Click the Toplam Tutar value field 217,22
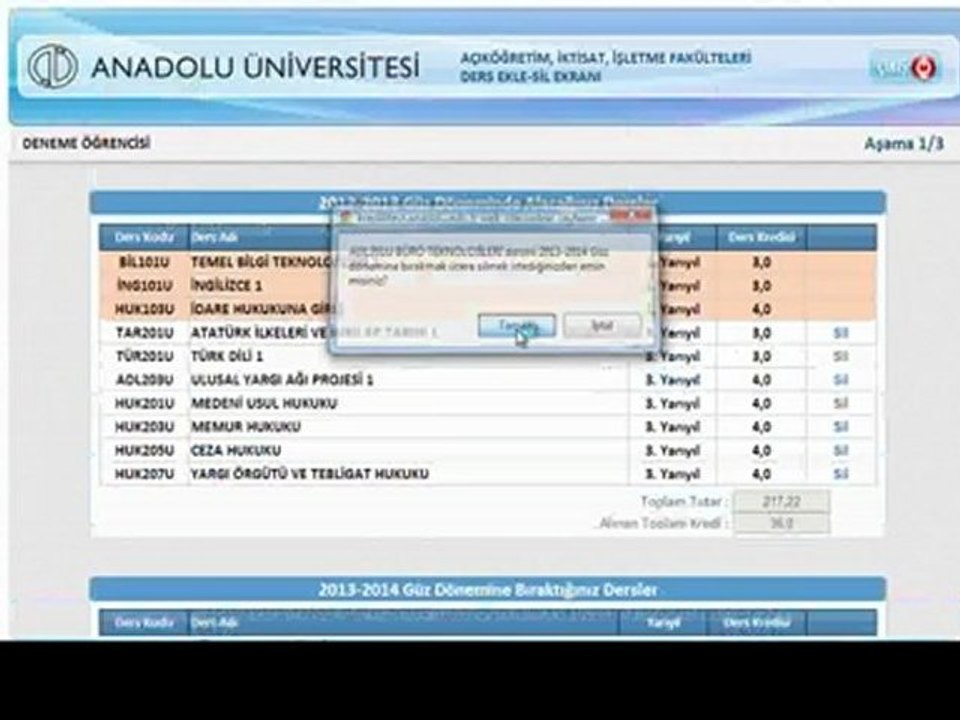This screenshot has width=960, height=720. (782, 501)
